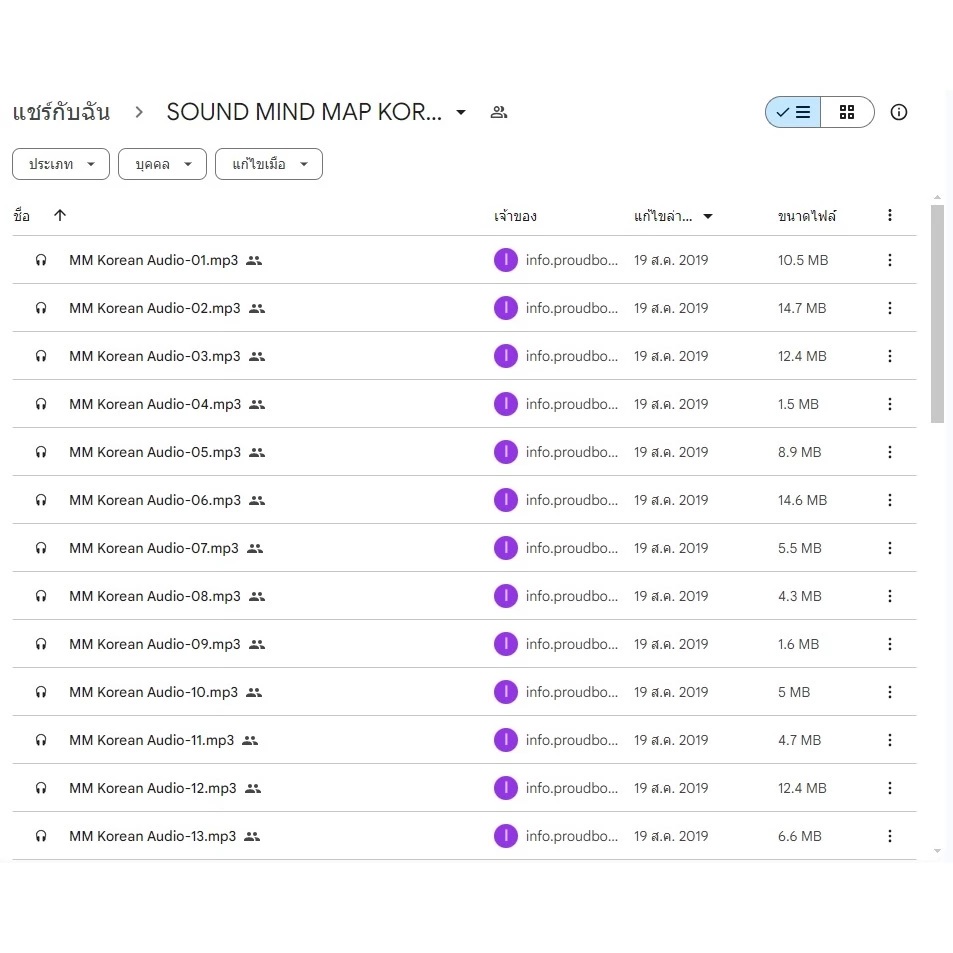Image resolution: width=953 pixels, height=953 pixels.
Task: Expand the บุคคล filter dropdown
Action: tap(162, 164)
